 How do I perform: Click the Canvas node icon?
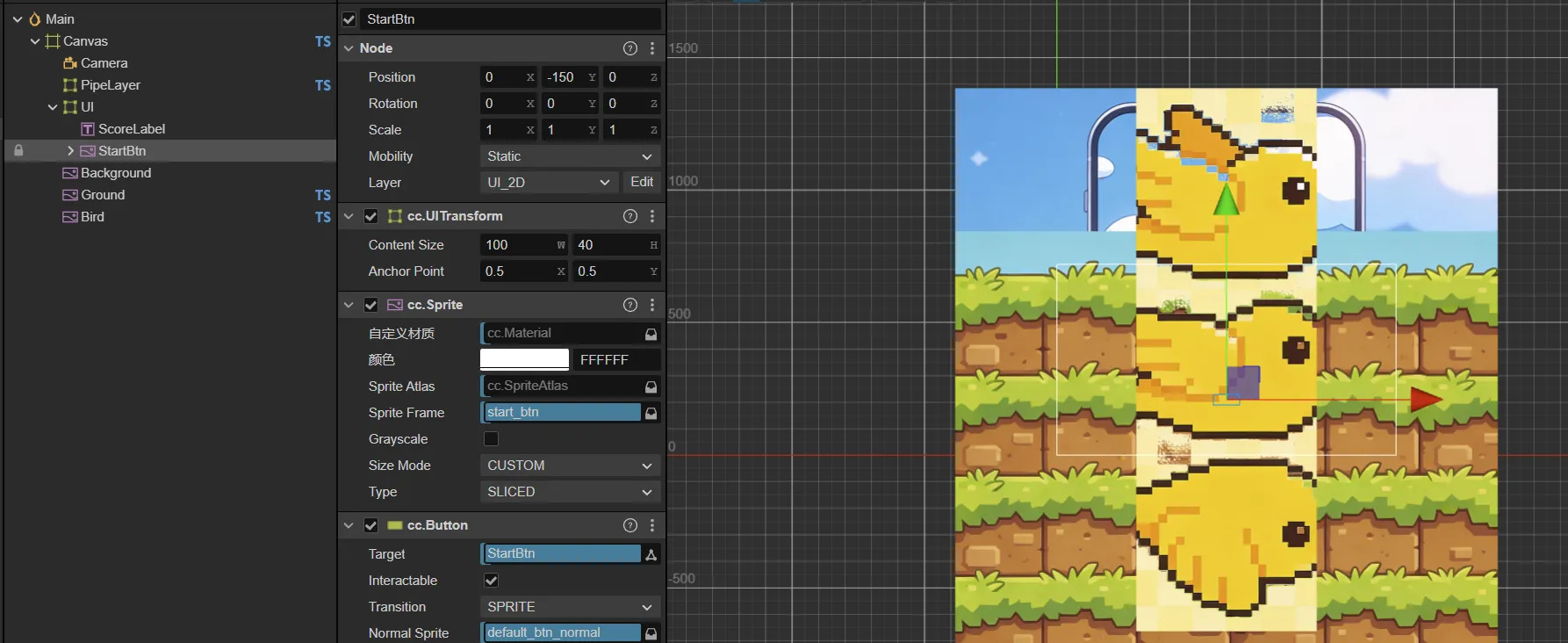point(53,41)
